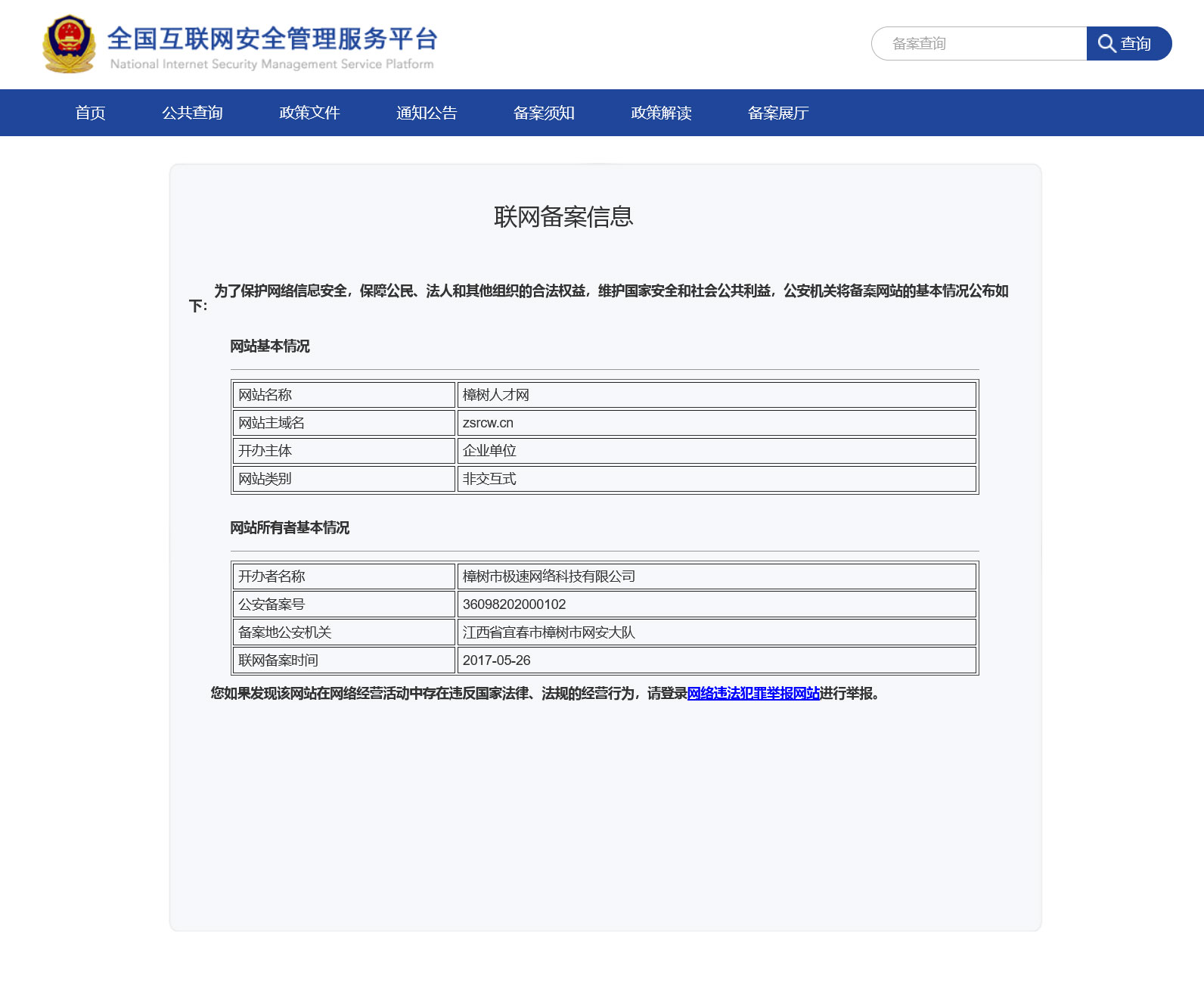Click the 联网备案时间 label cell
Viewport: 1204px width, 985px height.
click(x=344, y=660)
